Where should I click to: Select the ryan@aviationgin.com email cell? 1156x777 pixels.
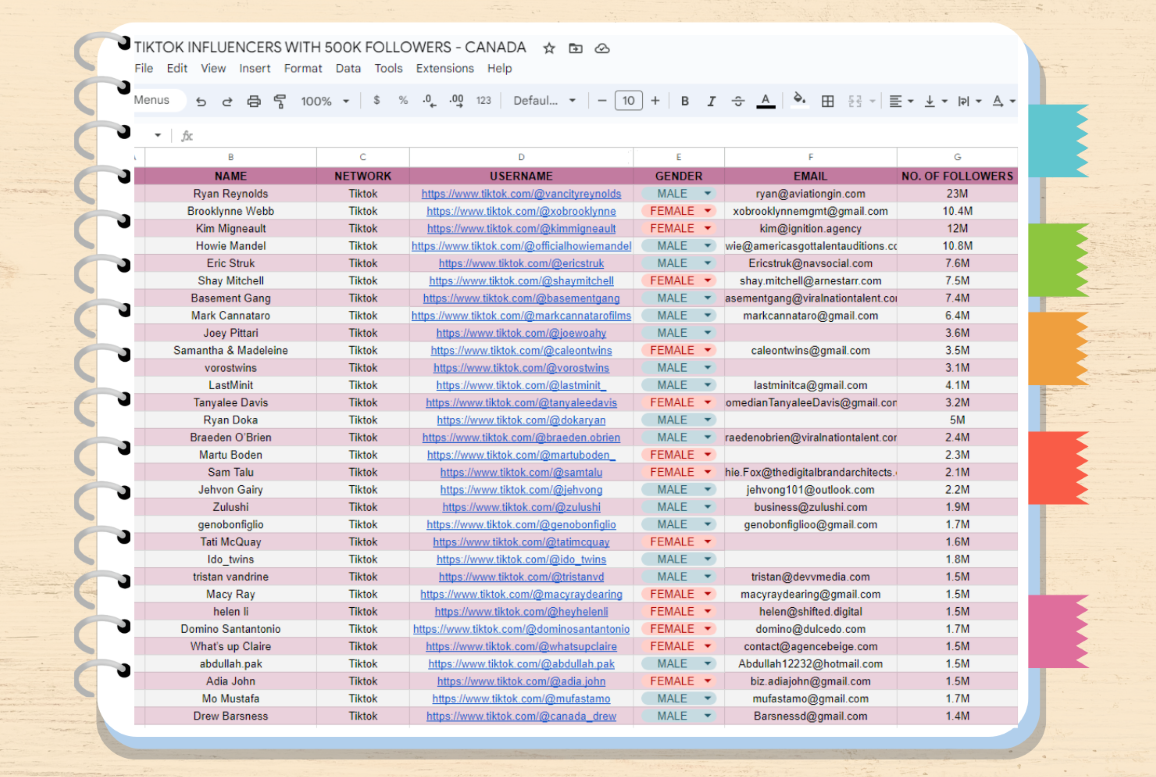click(810, 194)
